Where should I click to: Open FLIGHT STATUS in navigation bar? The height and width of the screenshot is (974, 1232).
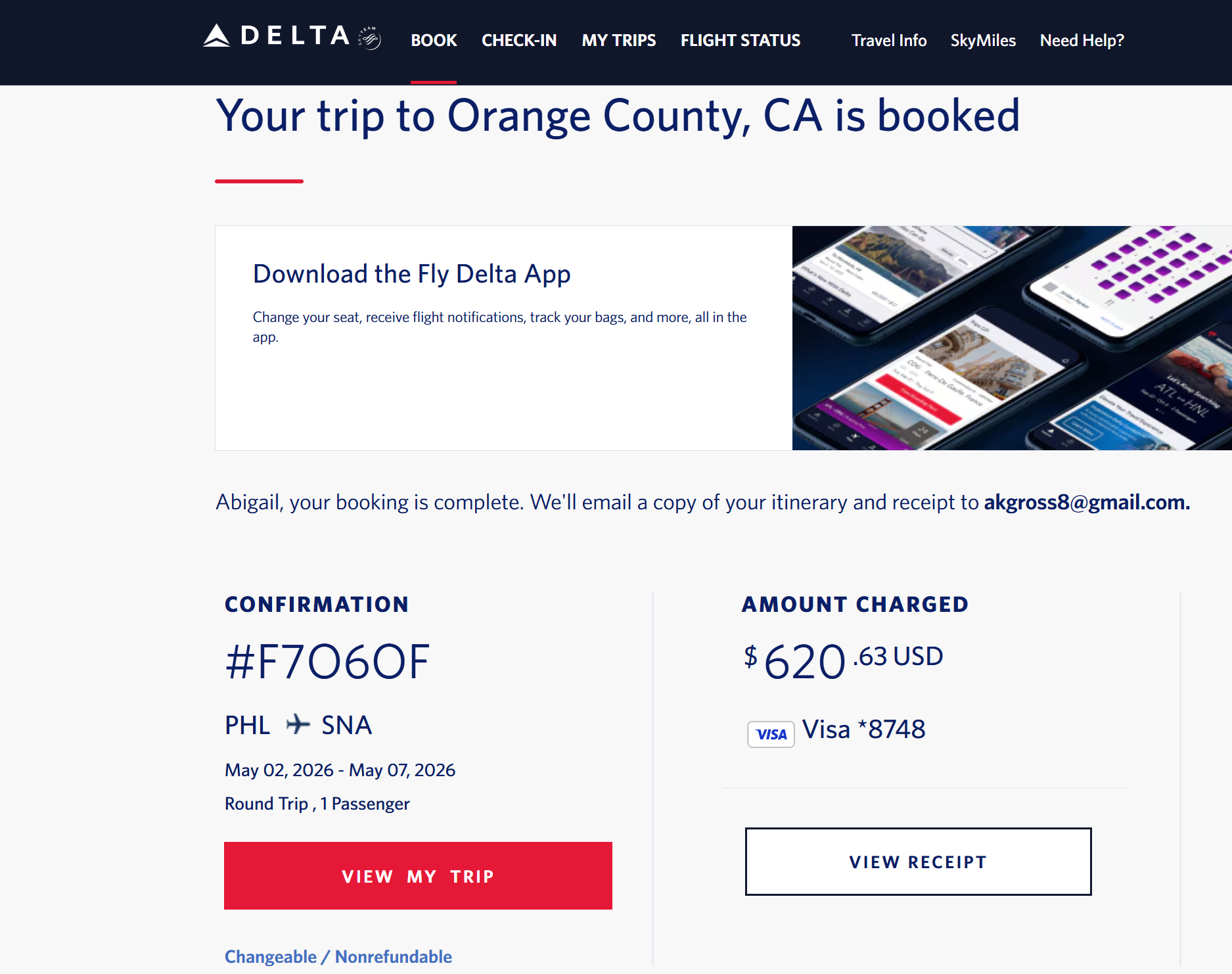pyautogui.click(x=740, y=41)
